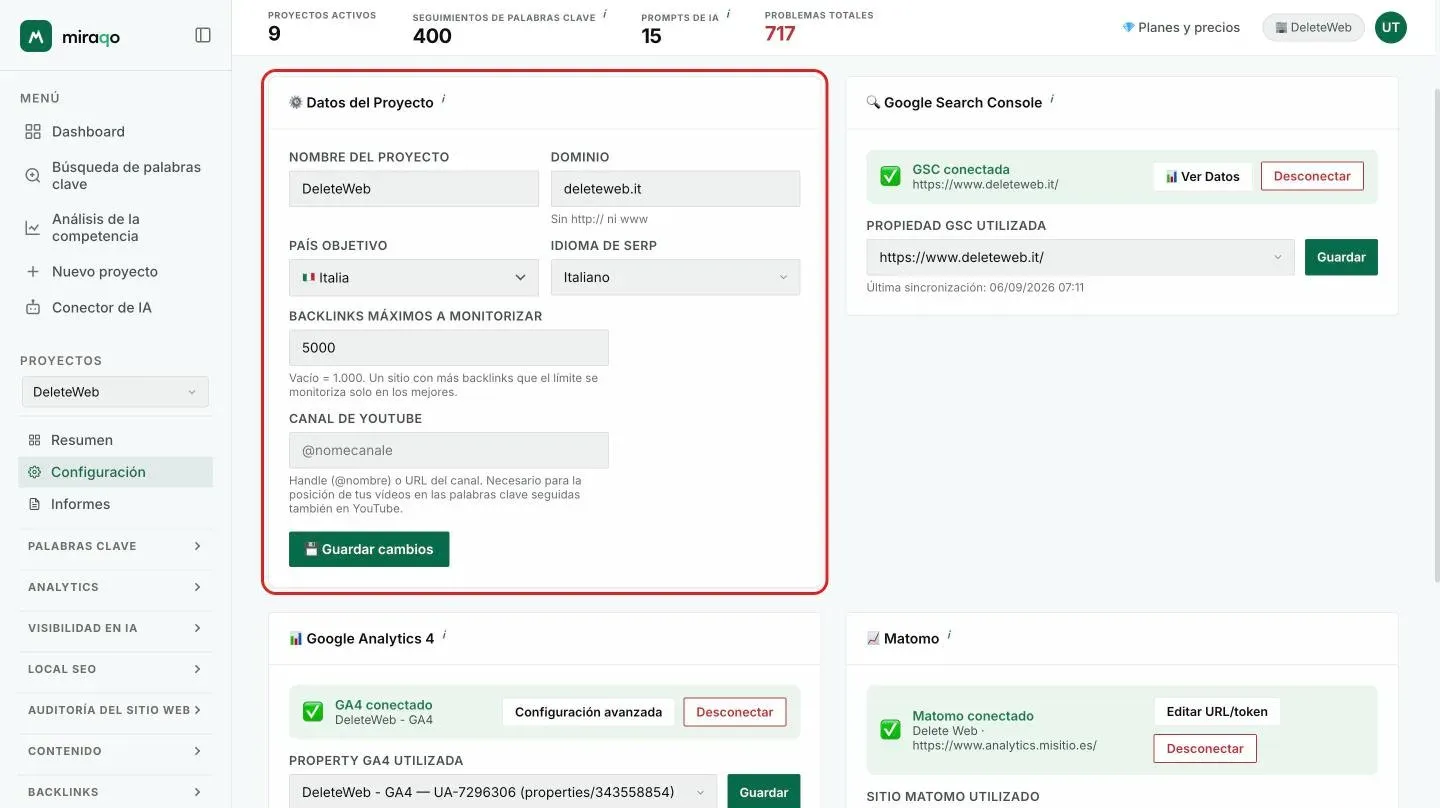
Task: Click the info icon beside Matomo
Action: pyautogui.click(x=949, y=635)
